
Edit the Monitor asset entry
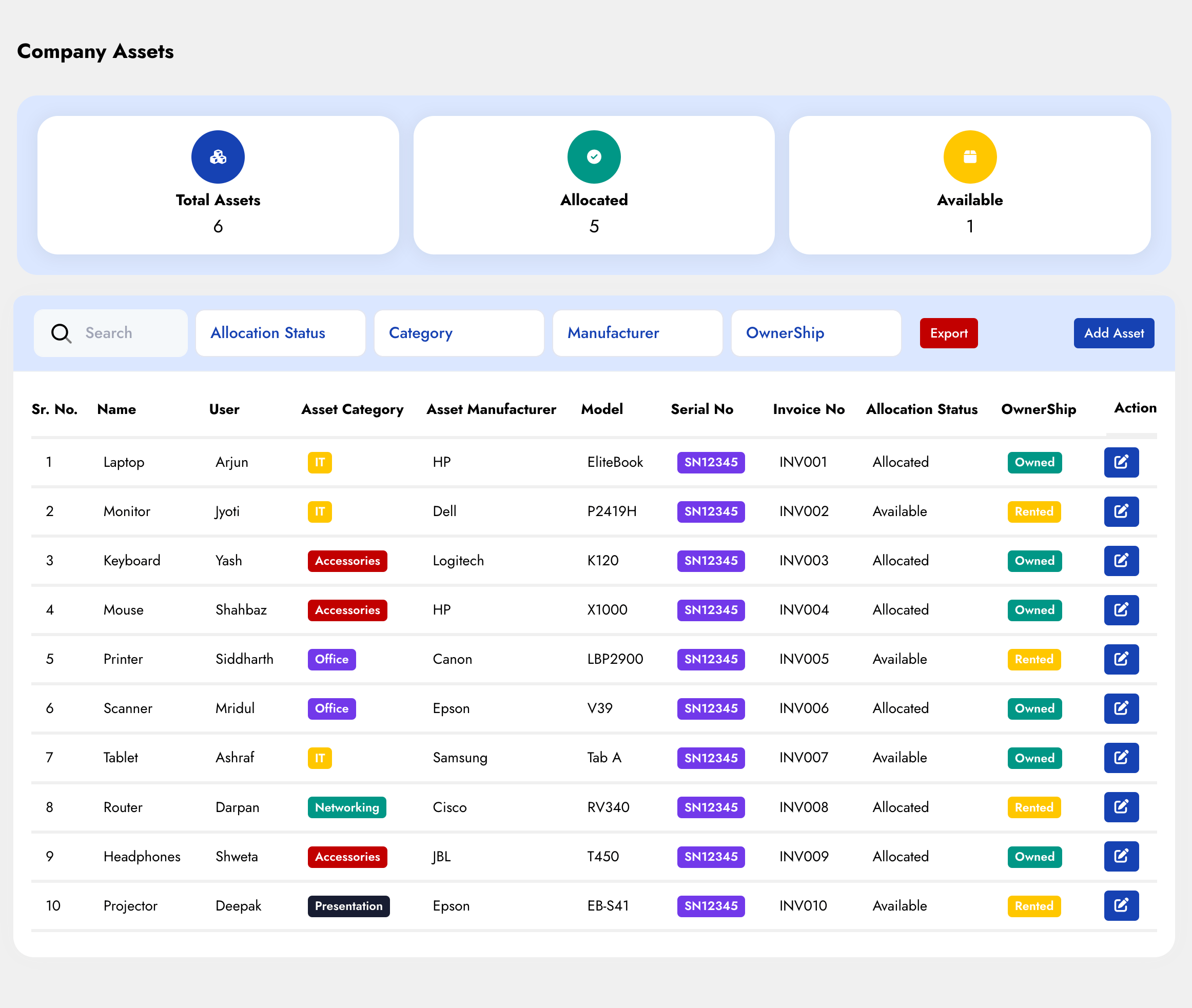pos(1121,511)
